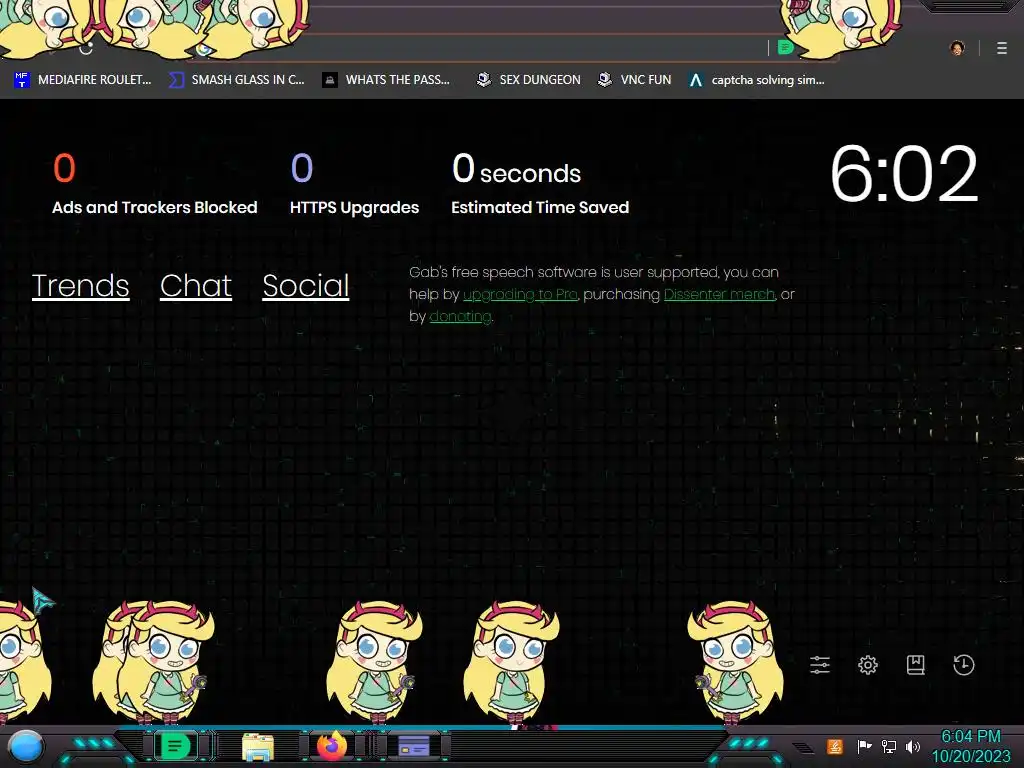This screenshot has height=768, width=1024.
Task: Open the browser hamburger menu
Action: coord(1002,48)
